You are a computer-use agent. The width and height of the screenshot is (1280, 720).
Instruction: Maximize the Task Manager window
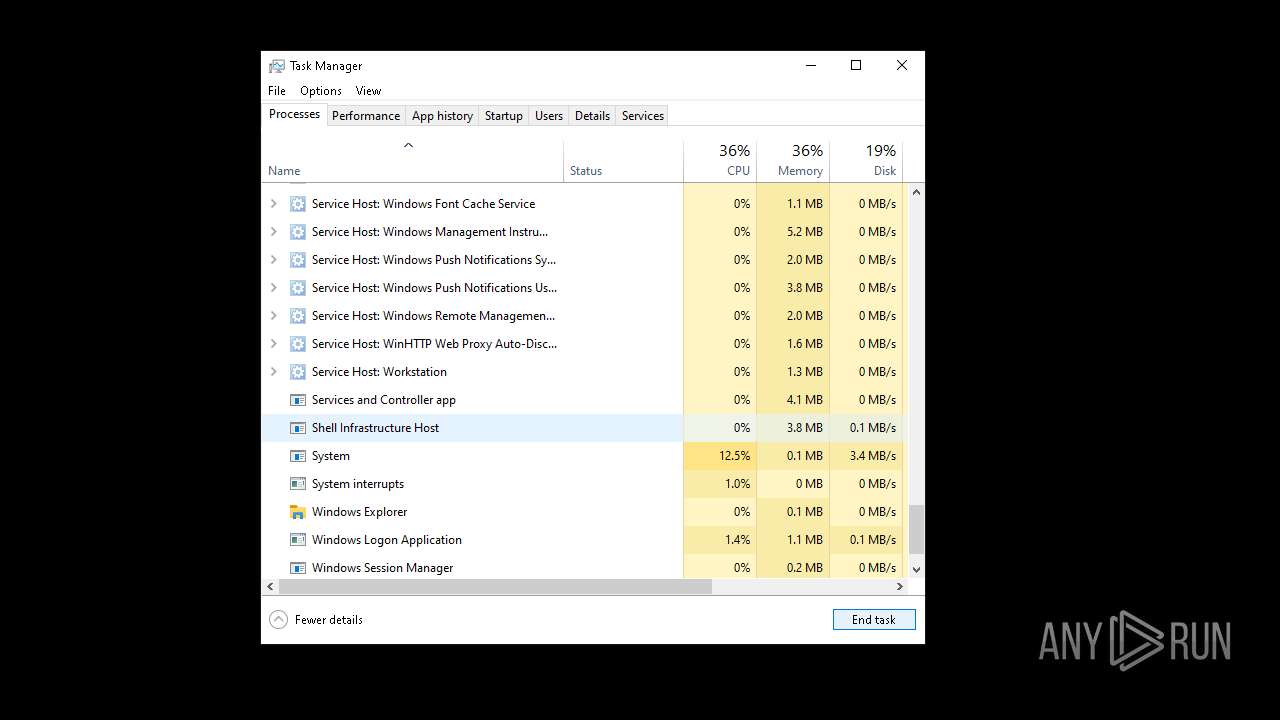coord(856,66)
